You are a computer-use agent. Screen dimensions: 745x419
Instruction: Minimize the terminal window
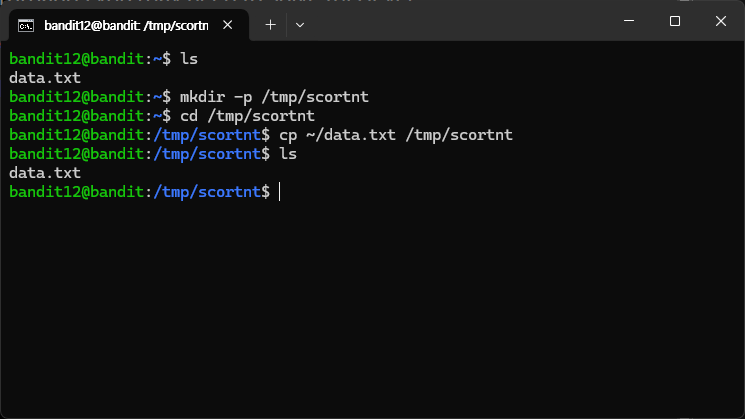[629, 21]
